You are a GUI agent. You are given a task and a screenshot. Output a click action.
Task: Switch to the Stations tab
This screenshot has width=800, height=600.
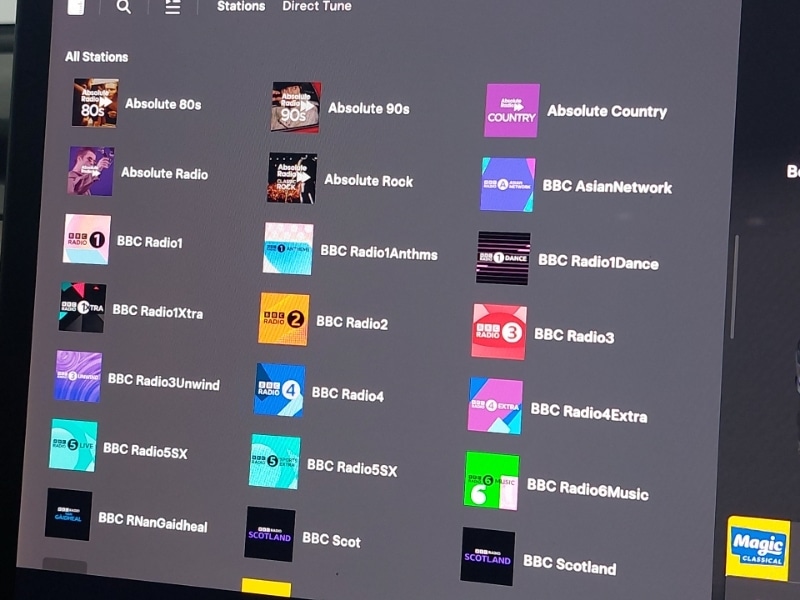[241, 6]
